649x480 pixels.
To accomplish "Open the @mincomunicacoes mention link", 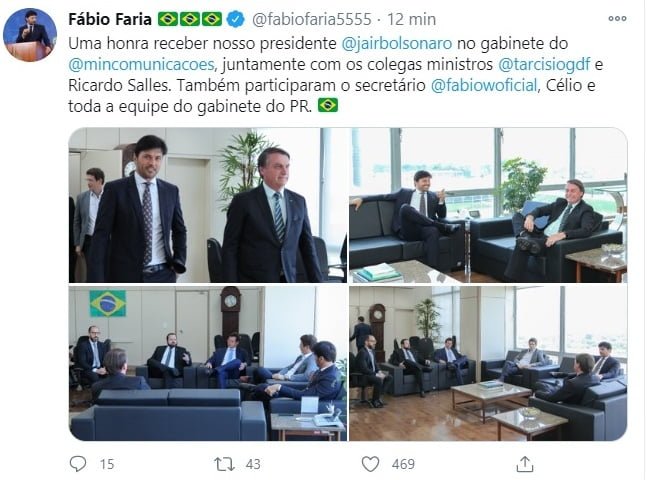I will tap(141, 65).
